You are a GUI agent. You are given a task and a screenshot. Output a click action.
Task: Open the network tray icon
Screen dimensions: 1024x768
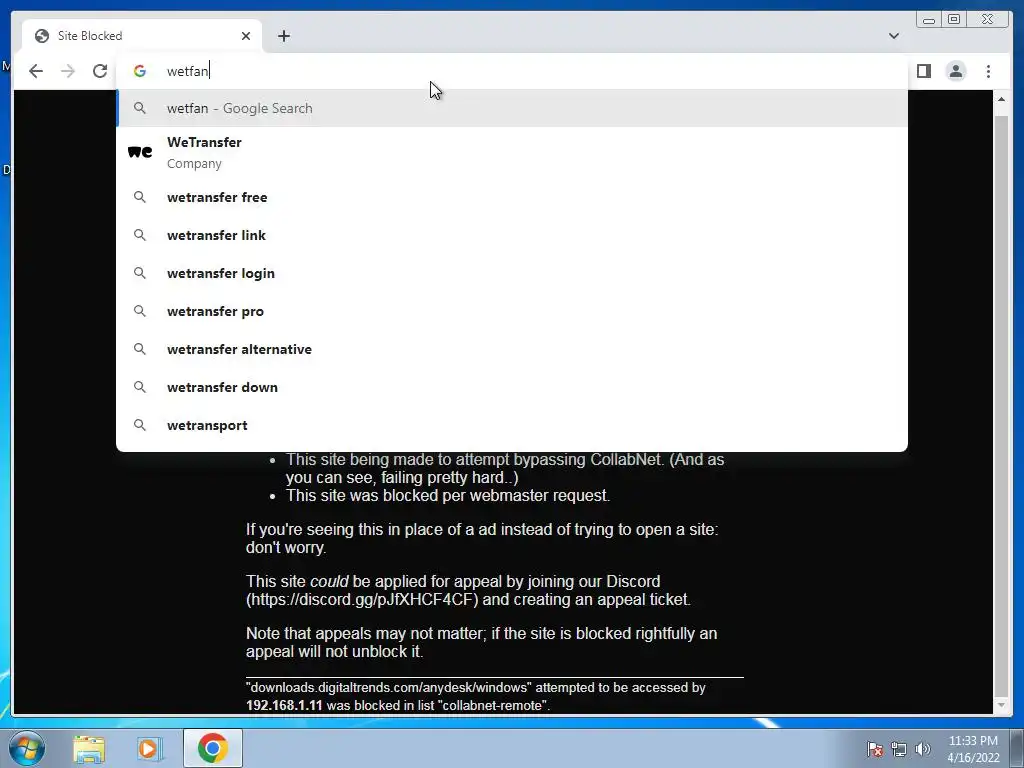point(899,749)
